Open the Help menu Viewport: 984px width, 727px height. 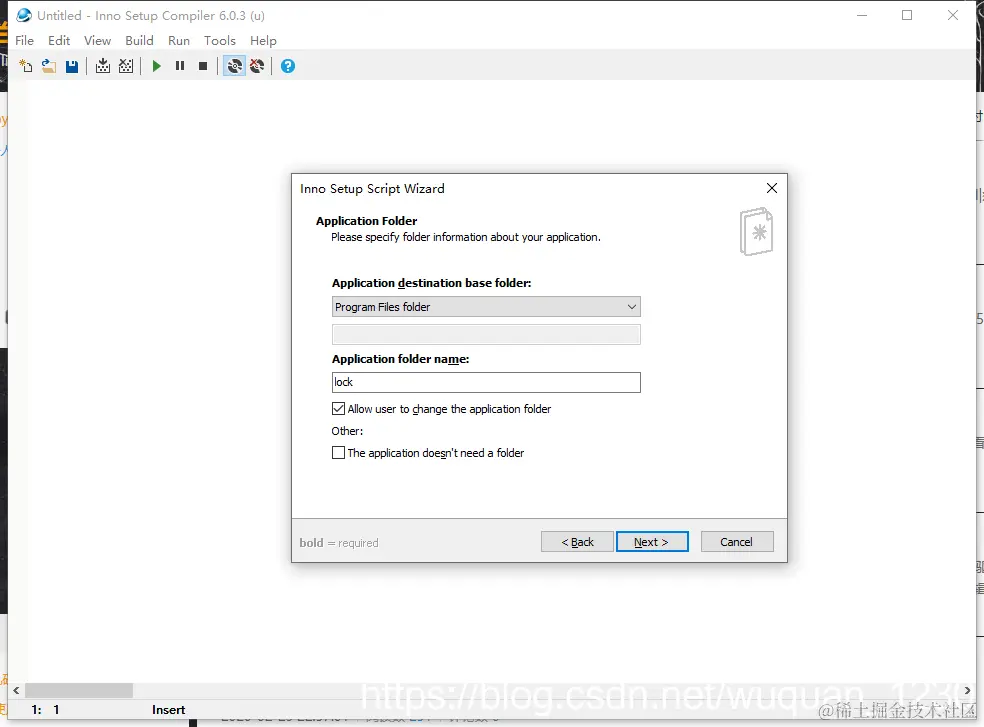pyautogui.click(x=263, y=41)
